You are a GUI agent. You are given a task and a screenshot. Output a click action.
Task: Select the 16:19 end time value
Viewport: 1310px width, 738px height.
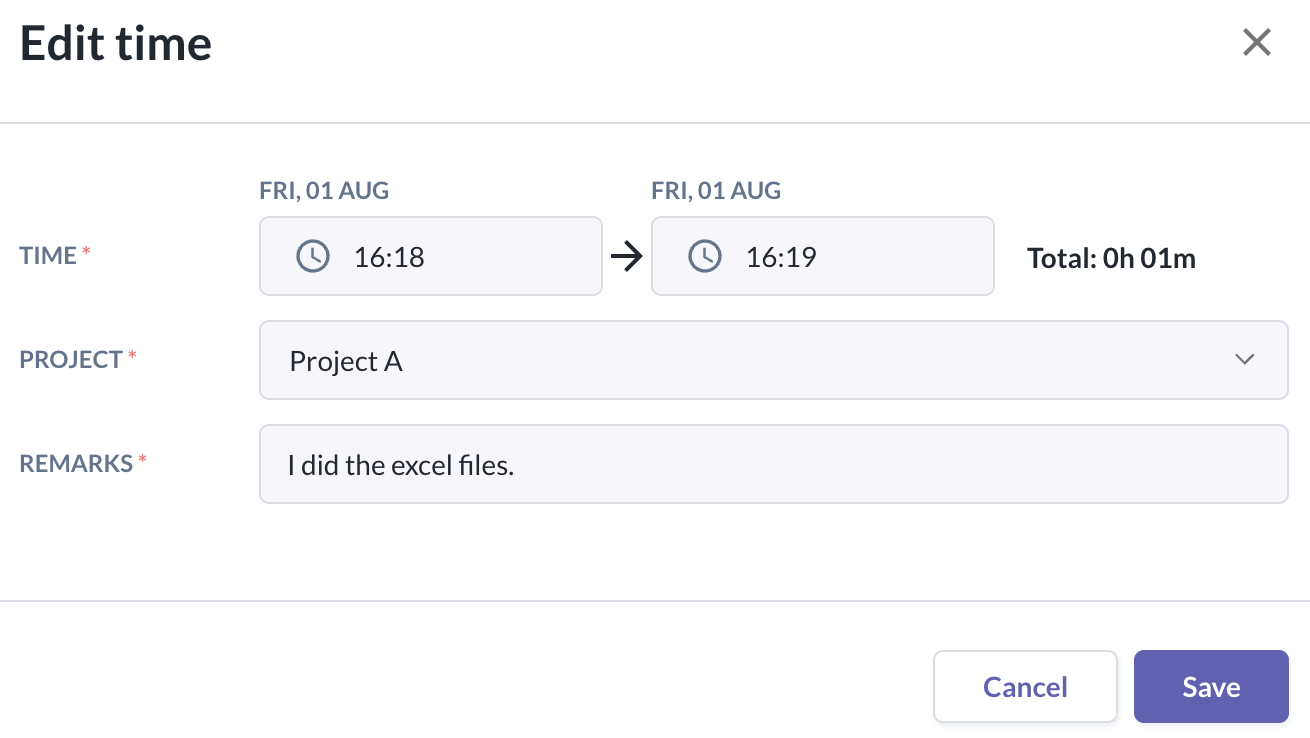(781, 258)
